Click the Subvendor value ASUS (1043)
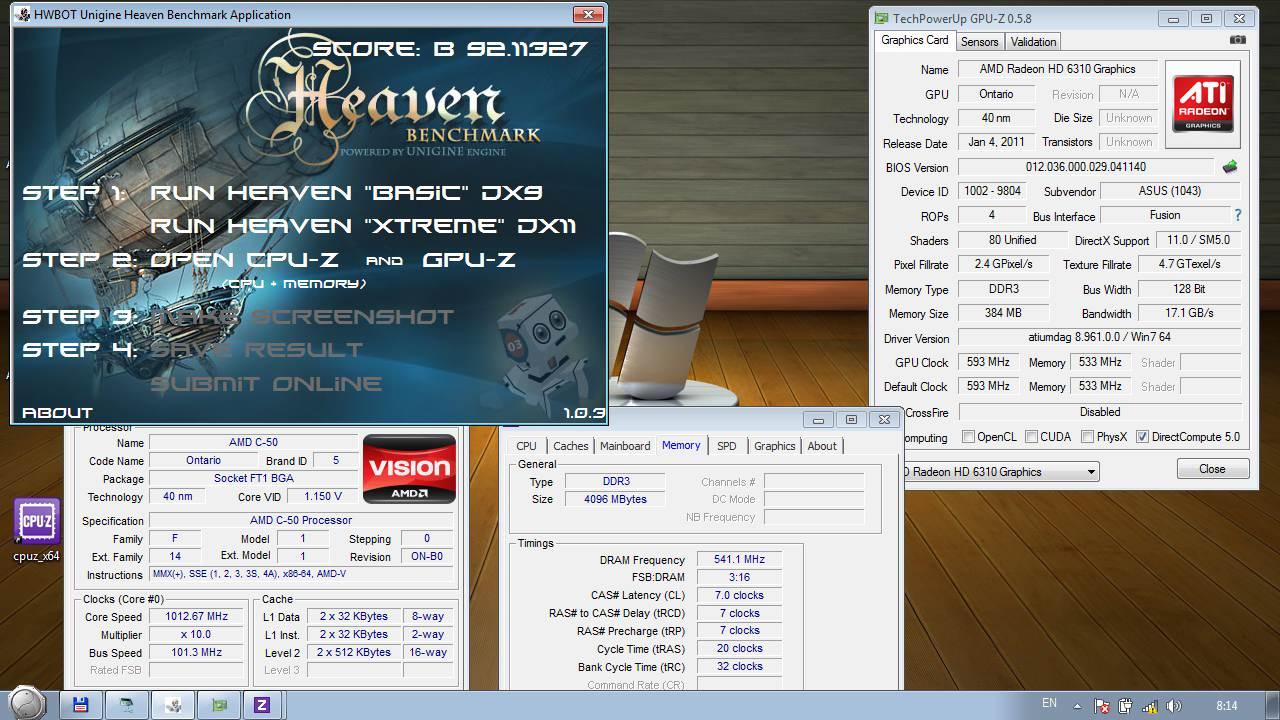Screen dimensions: 1280x720 (1170, 191)
